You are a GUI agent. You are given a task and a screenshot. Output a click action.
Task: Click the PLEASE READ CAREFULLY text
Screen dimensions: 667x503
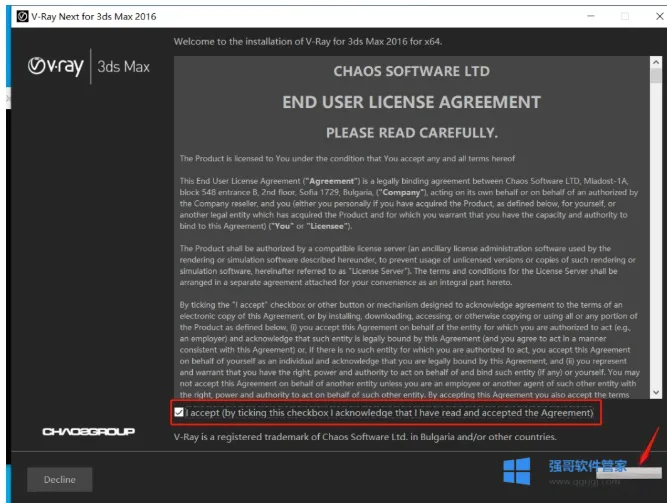tap(412, 133)
